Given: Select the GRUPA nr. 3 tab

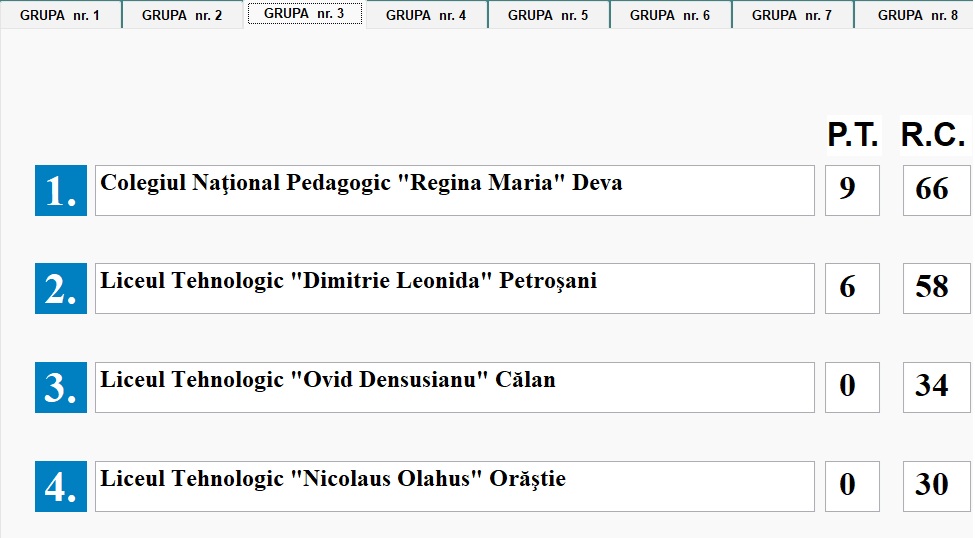Looking at the screenshot, I should click(304, 14).
